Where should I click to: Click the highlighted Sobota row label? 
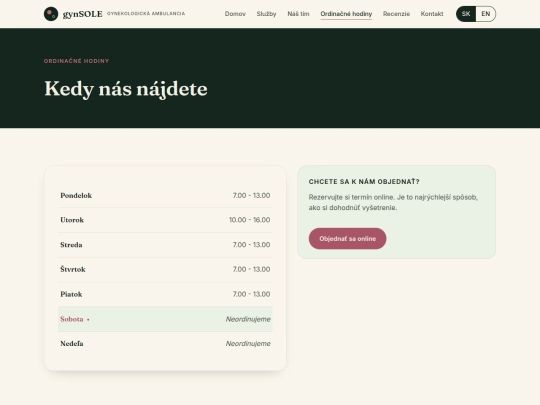click(x=72, y=319)
